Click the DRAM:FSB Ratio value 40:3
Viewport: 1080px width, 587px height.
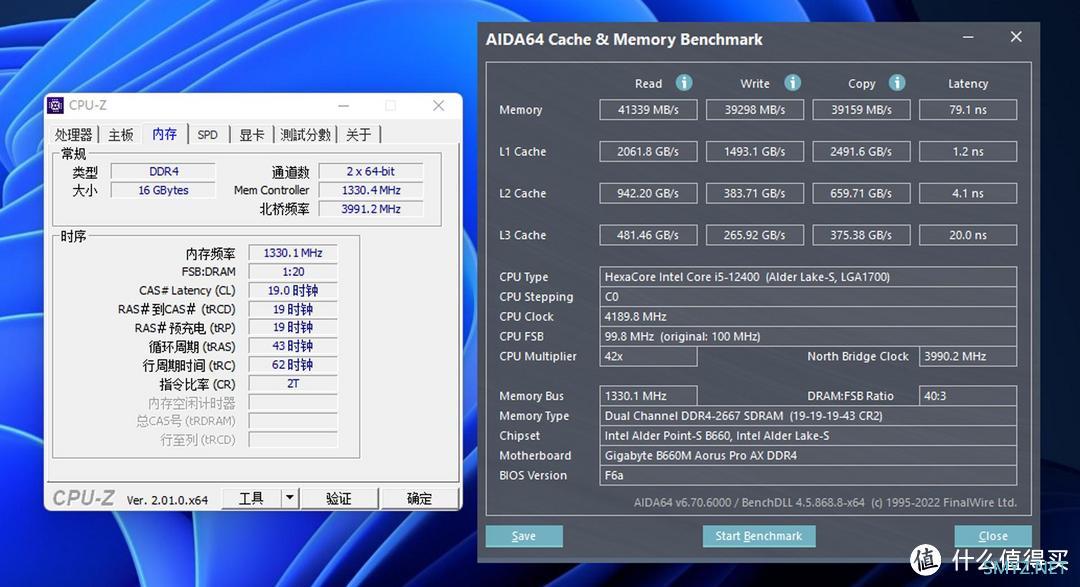[968, 396]
